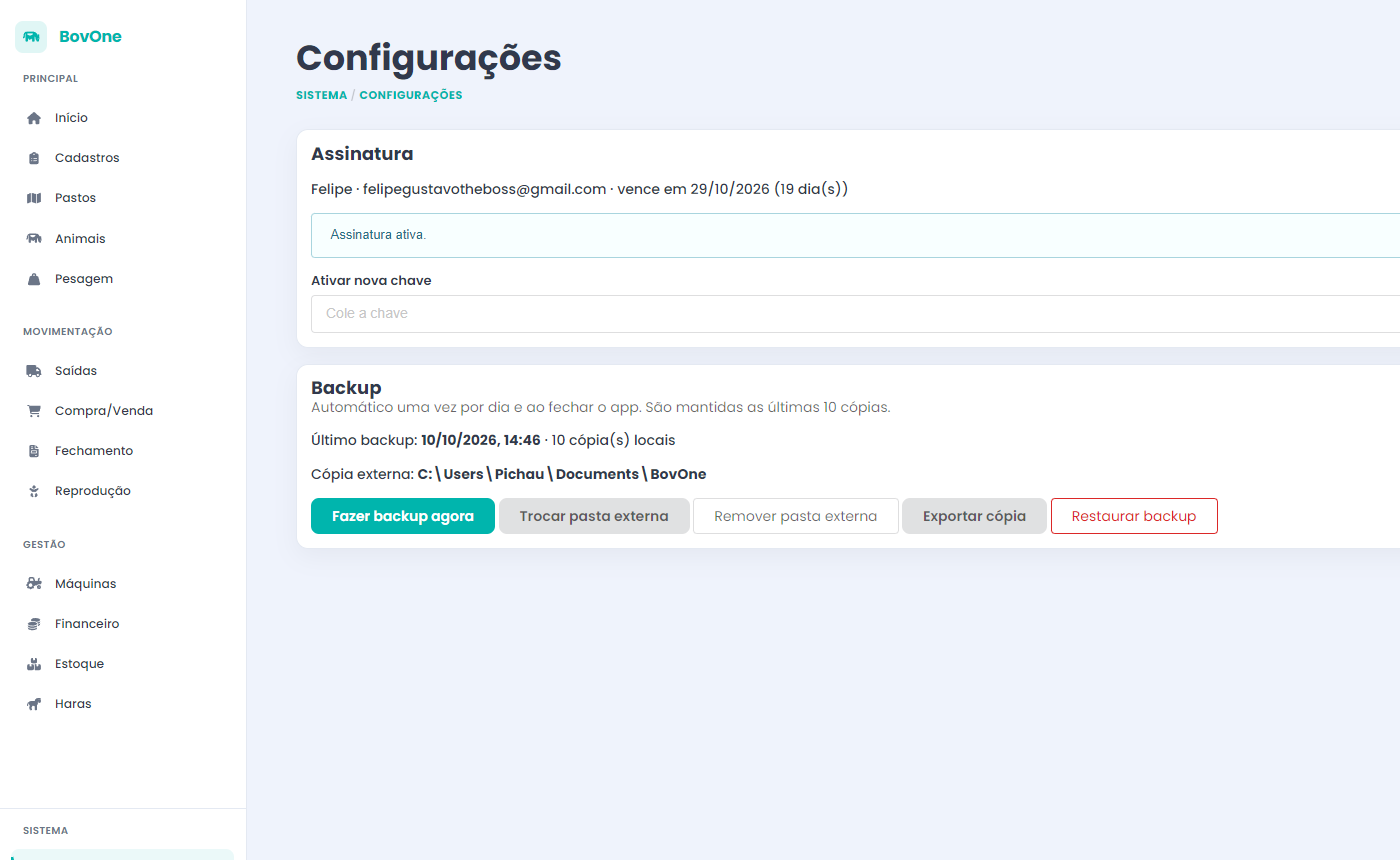1400x860 pixels.
Task: Open Animais via the cow icon
Action: (x=34, y=239)
